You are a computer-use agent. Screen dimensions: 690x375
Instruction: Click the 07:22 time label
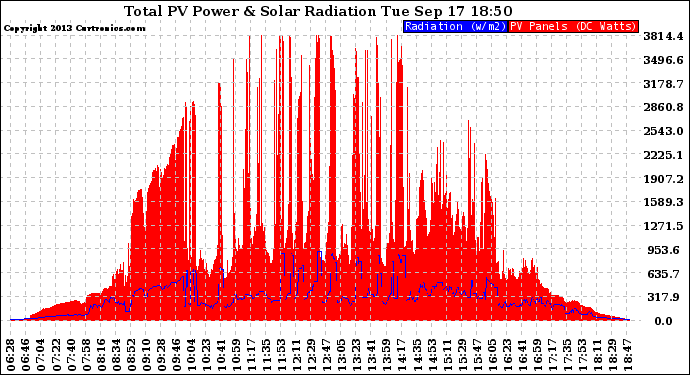[56, 355]
